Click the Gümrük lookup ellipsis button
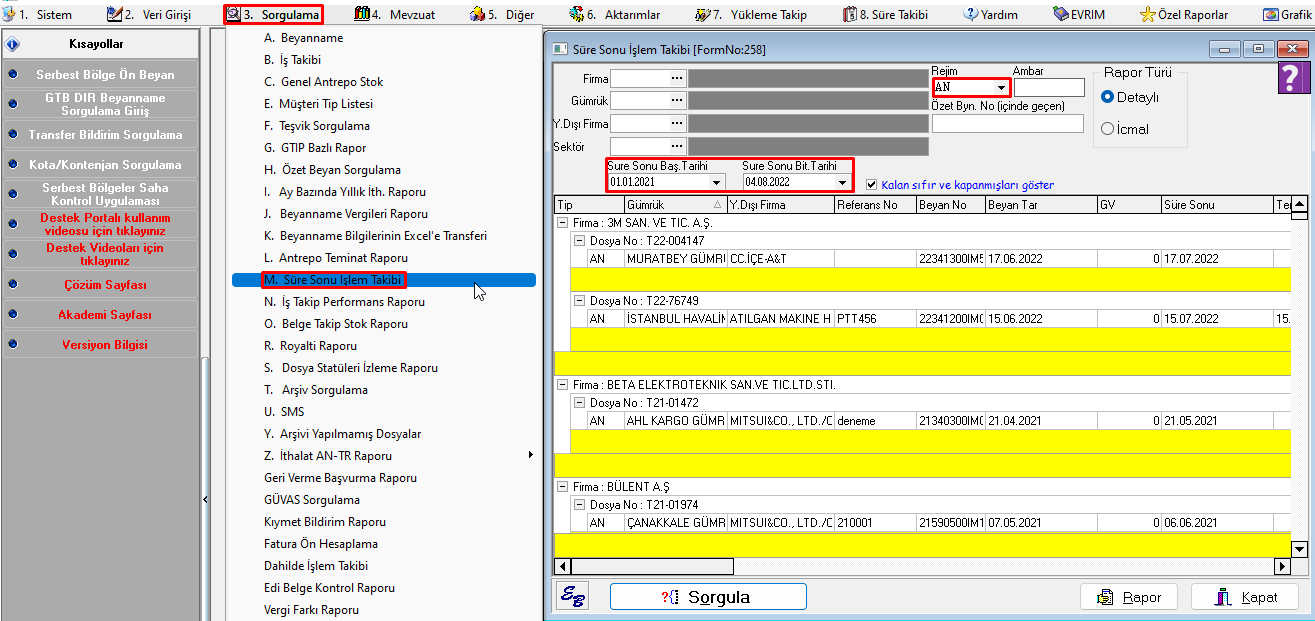The height and width of the screenshot is (621, 1315). [x=677, y=101]
